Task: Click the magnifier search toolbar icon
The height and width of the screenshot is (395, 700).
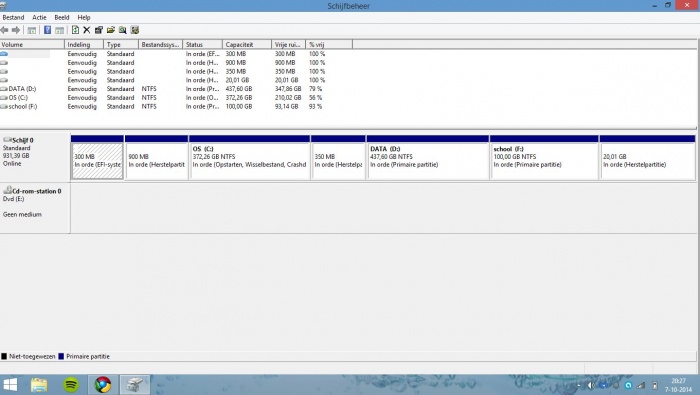Action: pyautogui.click(x=122, y=30)
